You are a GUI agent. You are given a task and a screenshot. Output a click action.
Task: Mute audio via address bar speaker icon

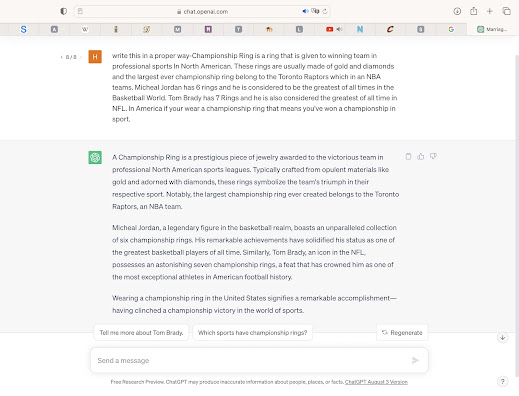point(305,11)
